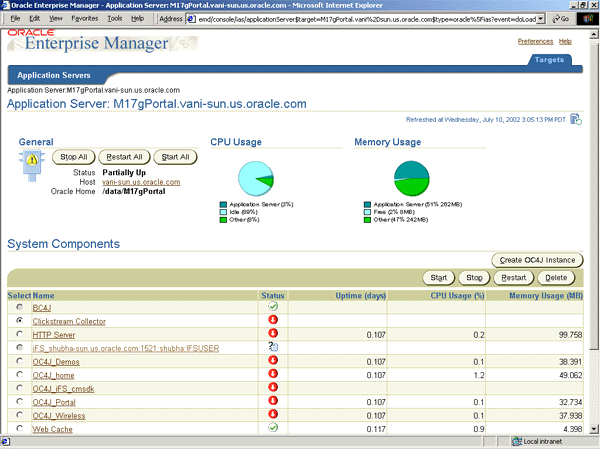The width and height of the screenshot is (600, 449).
Task: Click the Delete button above the table
Action: [x=556, y=278]
